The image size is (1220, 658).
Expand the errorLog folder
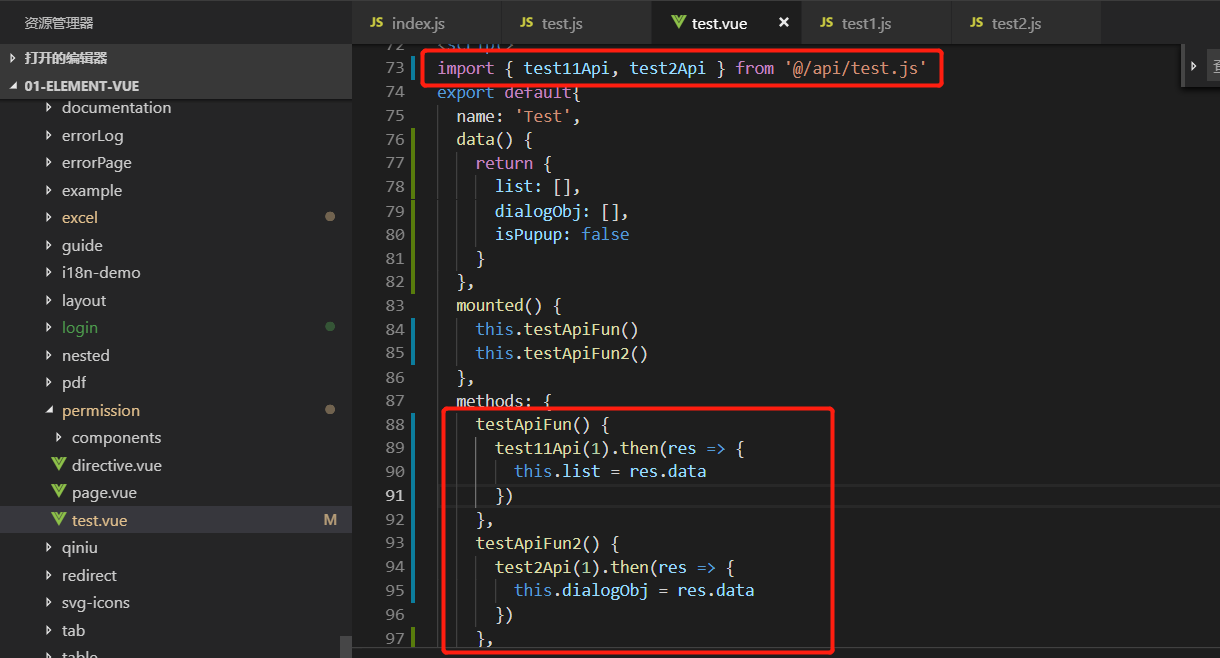50,135
